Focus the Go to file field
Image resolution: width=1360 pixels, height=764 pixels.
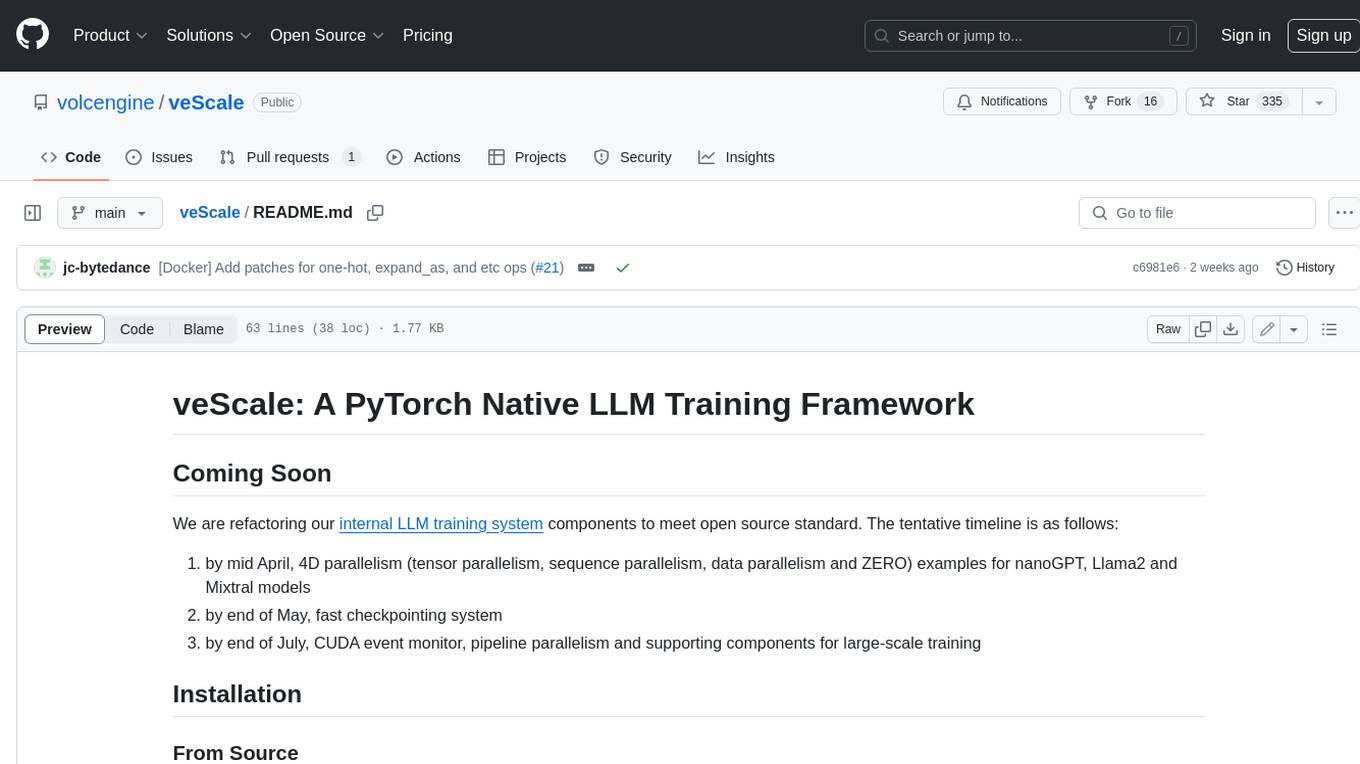pyautogui.click(x=1197, y=213)
